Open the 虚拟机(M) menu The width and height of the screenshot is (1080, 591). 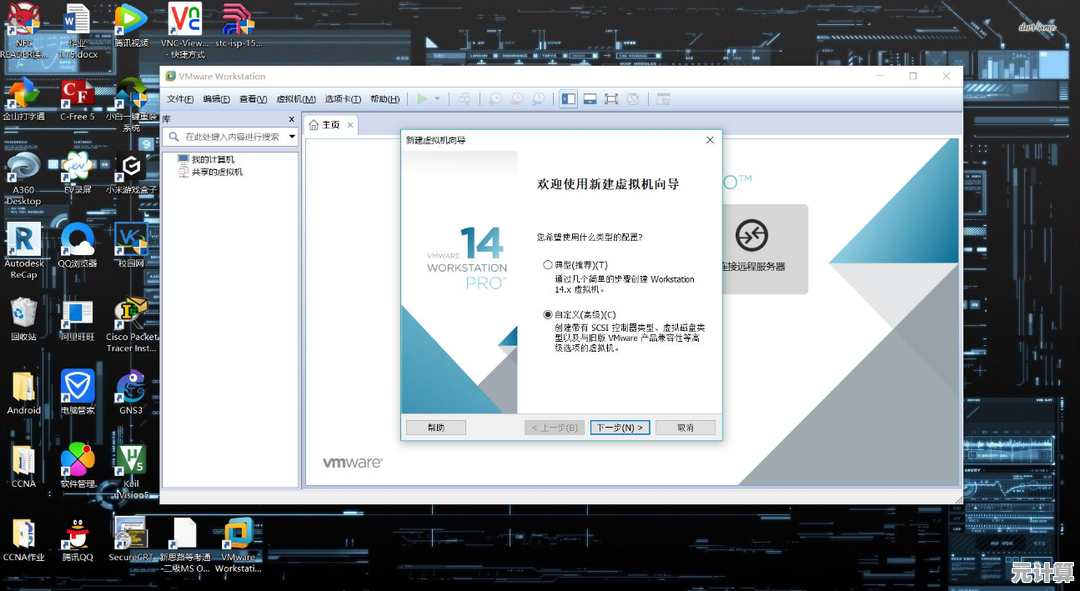coord(296,99)
